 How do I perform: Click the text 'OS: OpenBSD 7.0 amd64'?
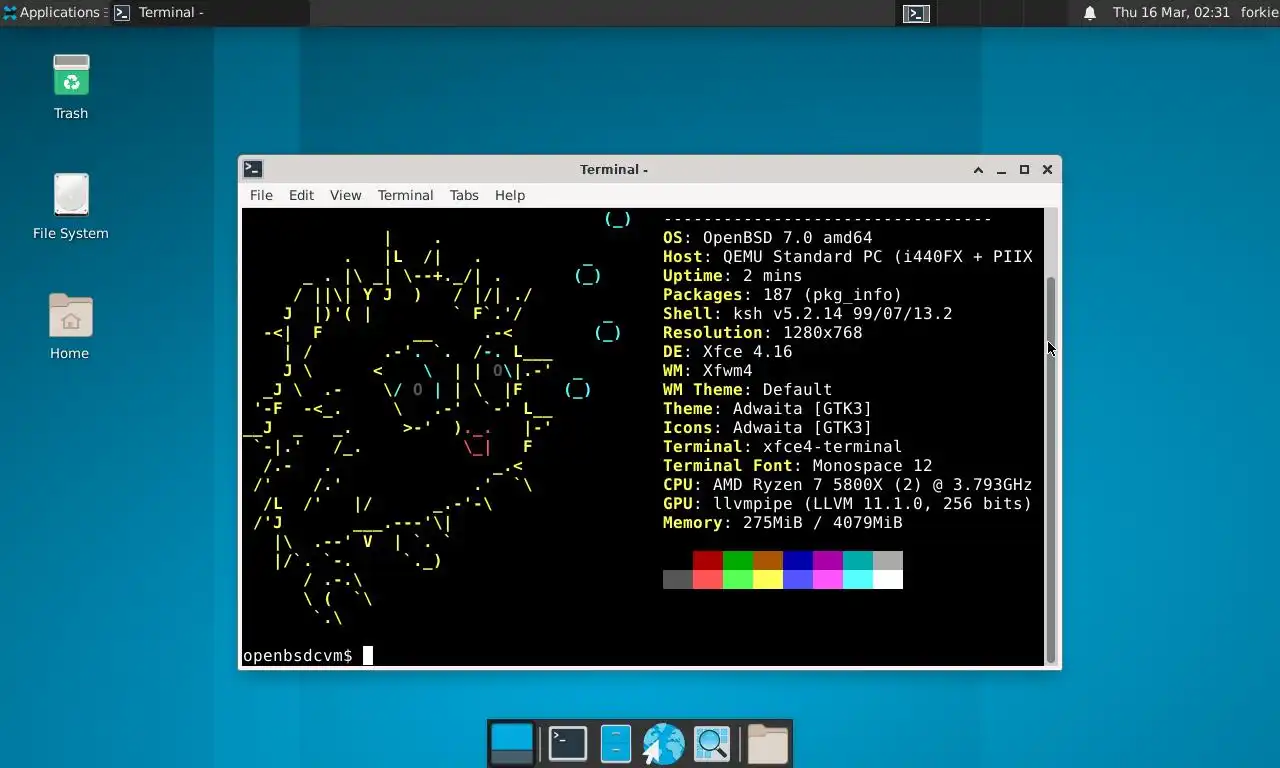767,238
